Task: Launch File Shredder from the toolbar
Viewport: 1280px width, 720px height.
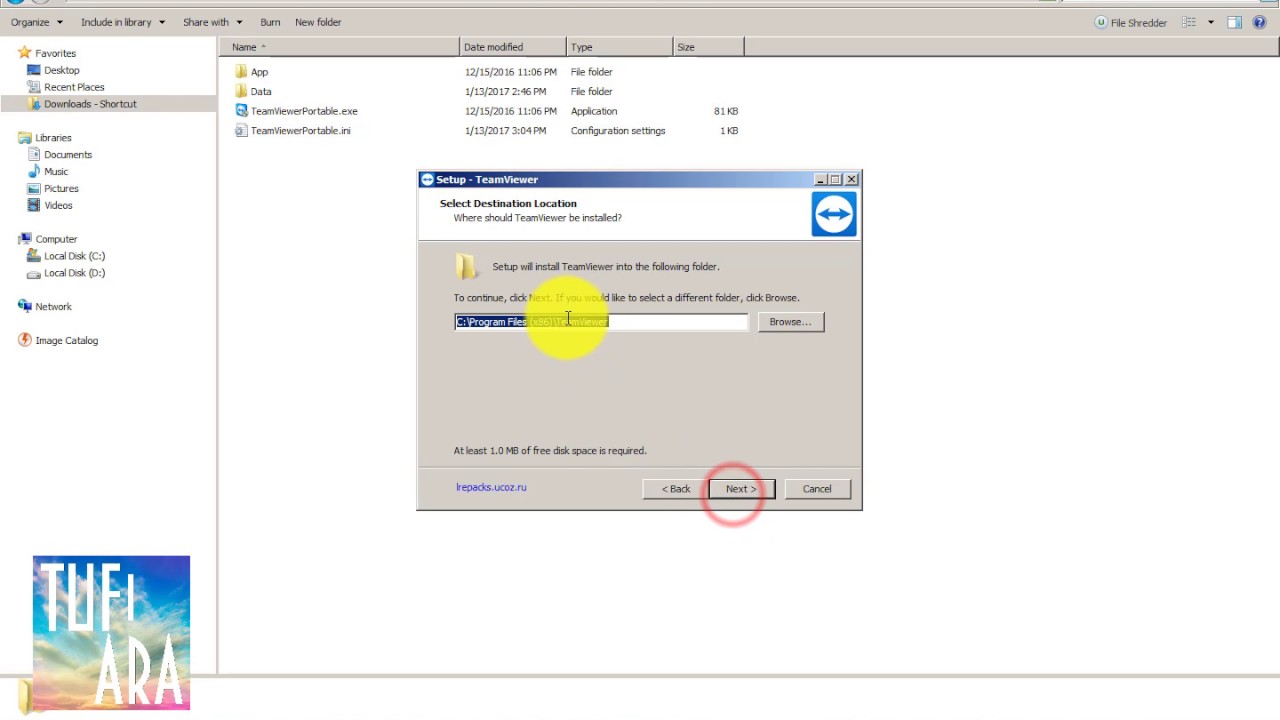Action: point(1130,22)
